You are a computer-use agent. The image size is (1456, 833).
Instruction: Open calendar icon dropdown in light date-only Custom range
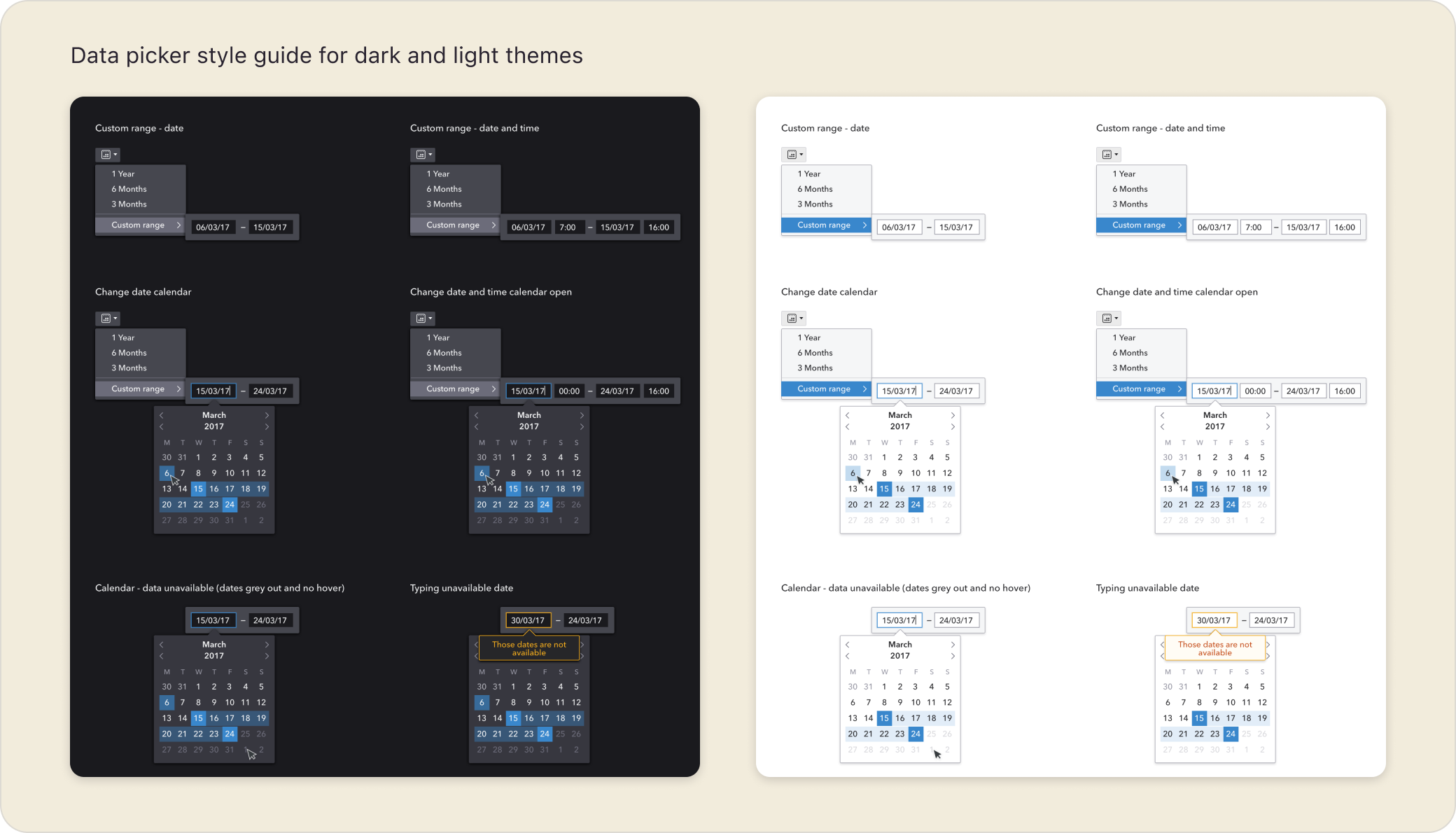click(794, 155)
